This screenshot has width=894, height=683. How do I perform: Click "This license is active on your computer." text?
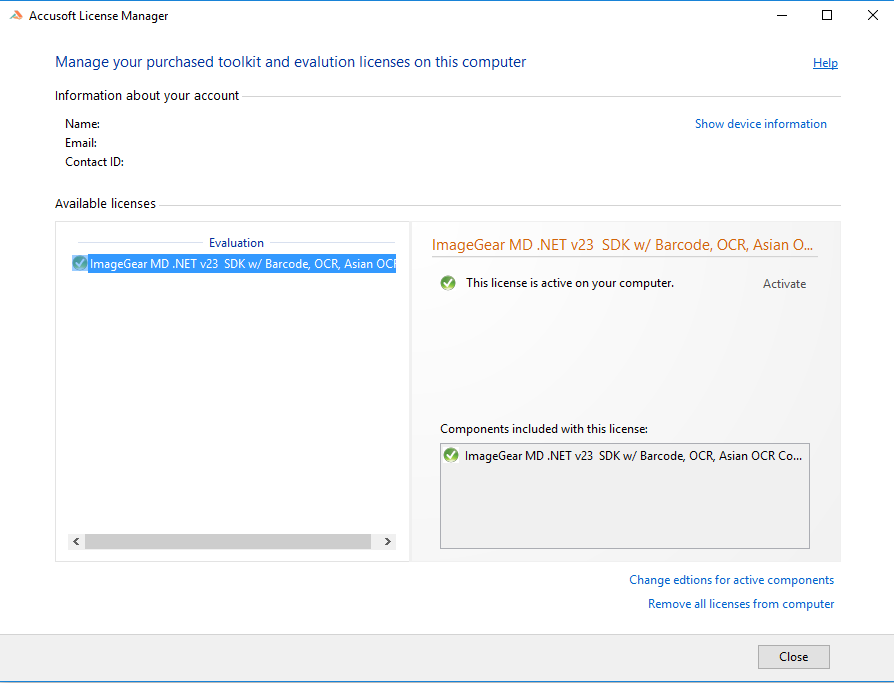coord(570,283)
